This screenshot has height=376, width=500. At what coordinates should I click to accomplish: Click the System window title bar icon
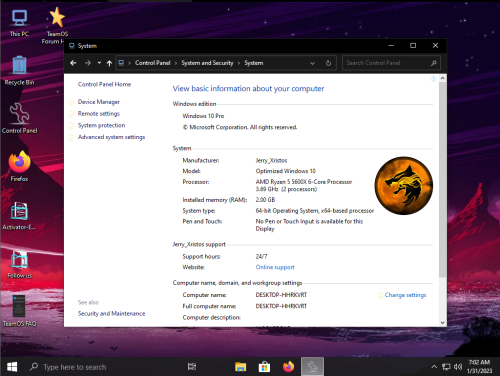(x=72, y=46)
